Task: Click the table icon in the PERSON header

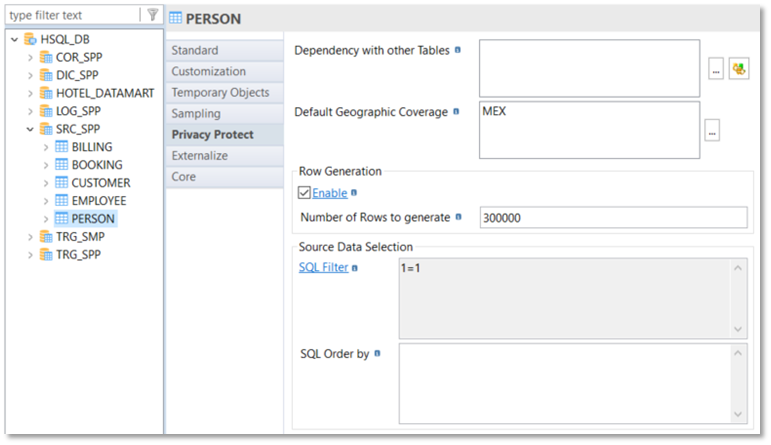Action: click(x=176, y=18)
